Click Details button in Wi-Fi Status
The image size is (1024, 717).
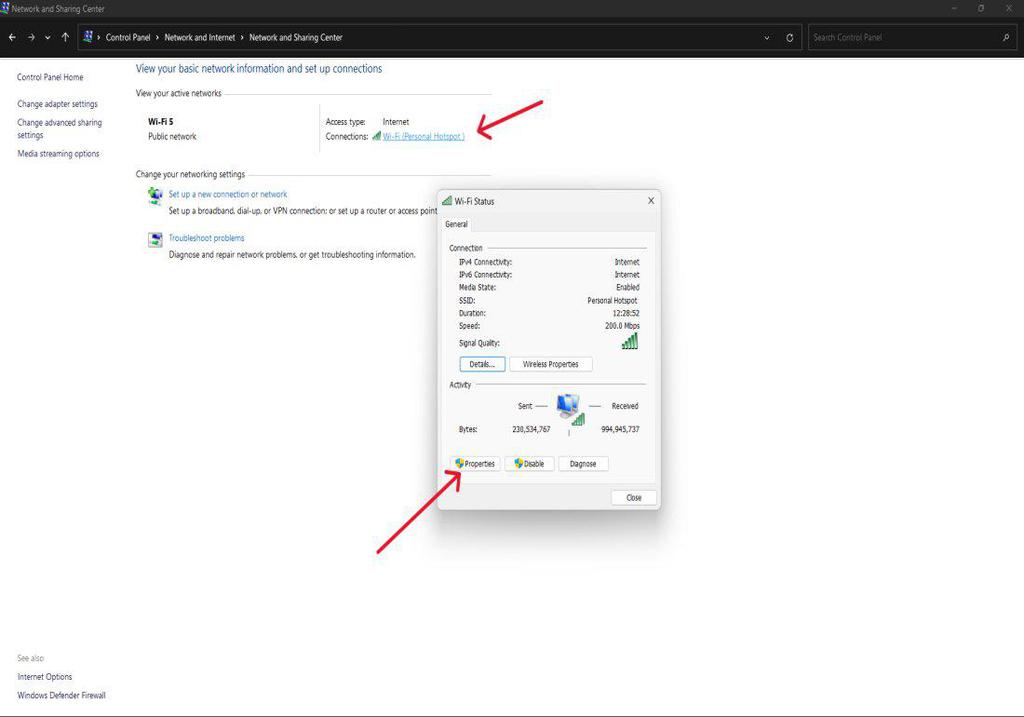[482, 364]
